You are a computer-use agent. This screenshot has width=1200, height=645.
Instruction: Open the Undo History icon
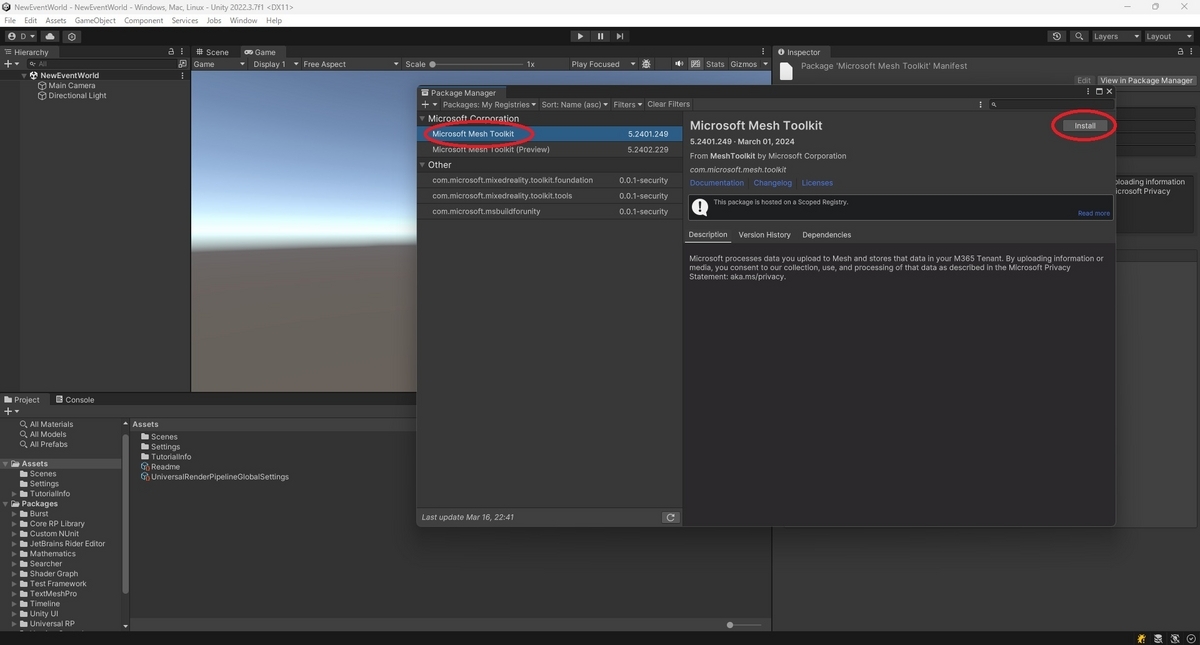[x=1057, y=36]
